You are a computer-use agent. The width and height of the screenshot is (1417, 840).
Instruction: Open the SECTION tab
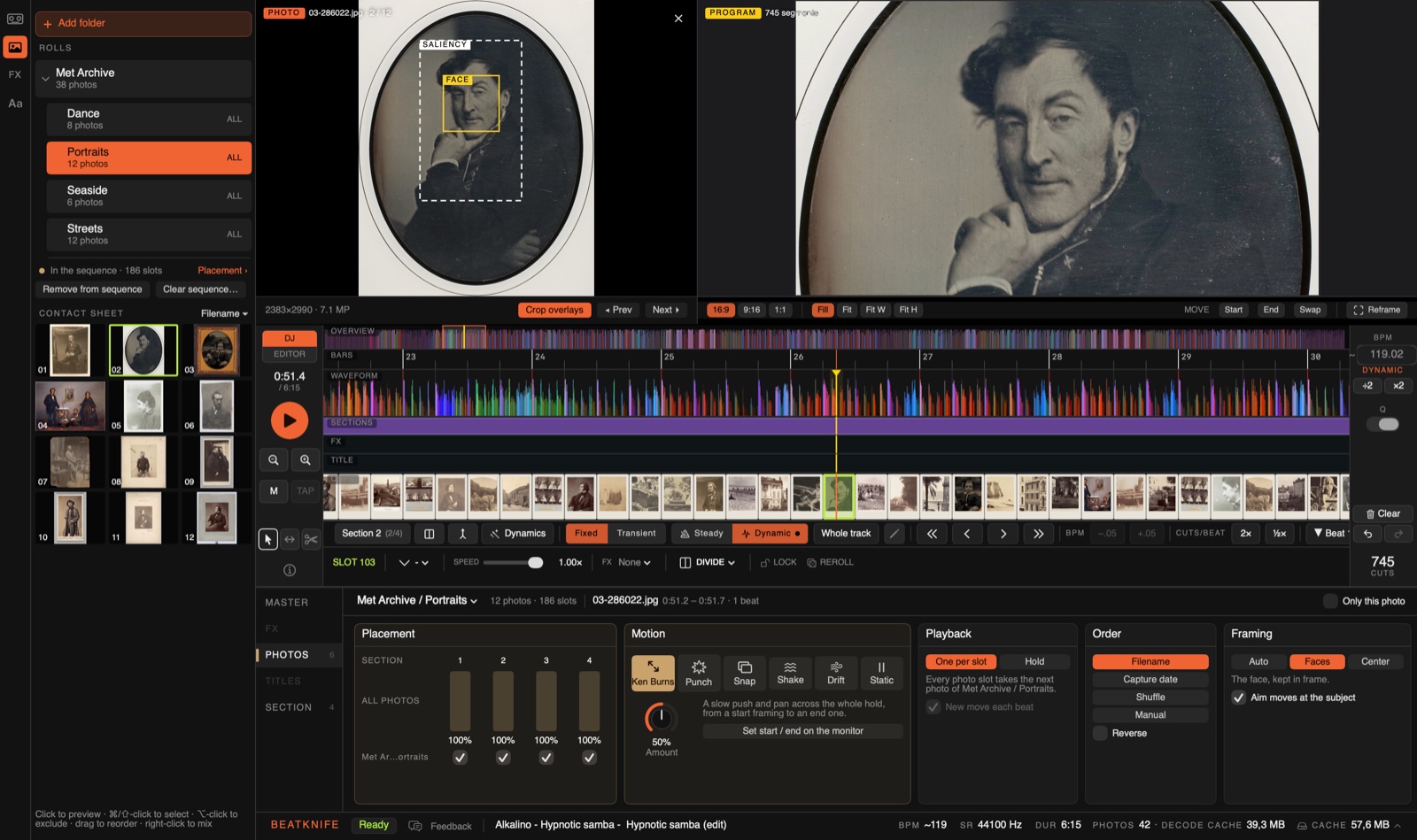coord(289,707)
